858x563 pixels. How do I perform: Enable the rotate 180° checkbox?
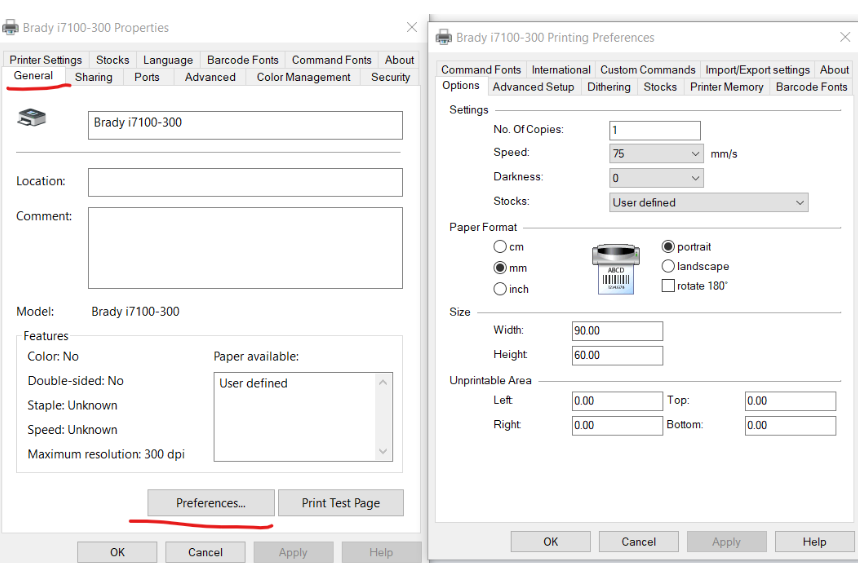[668, 286]
